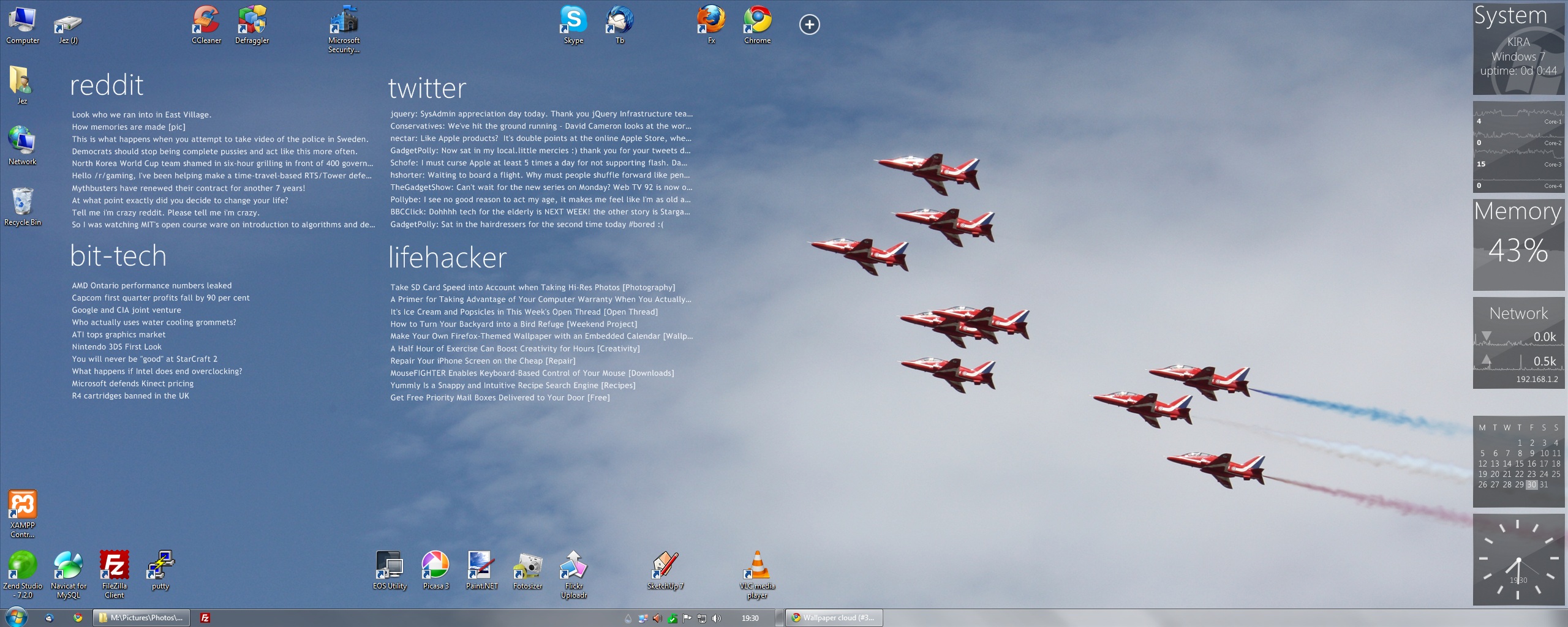Click the taskbar clock showing 19:30
This screenshot has width=1568, height=627.
point(750,618)
